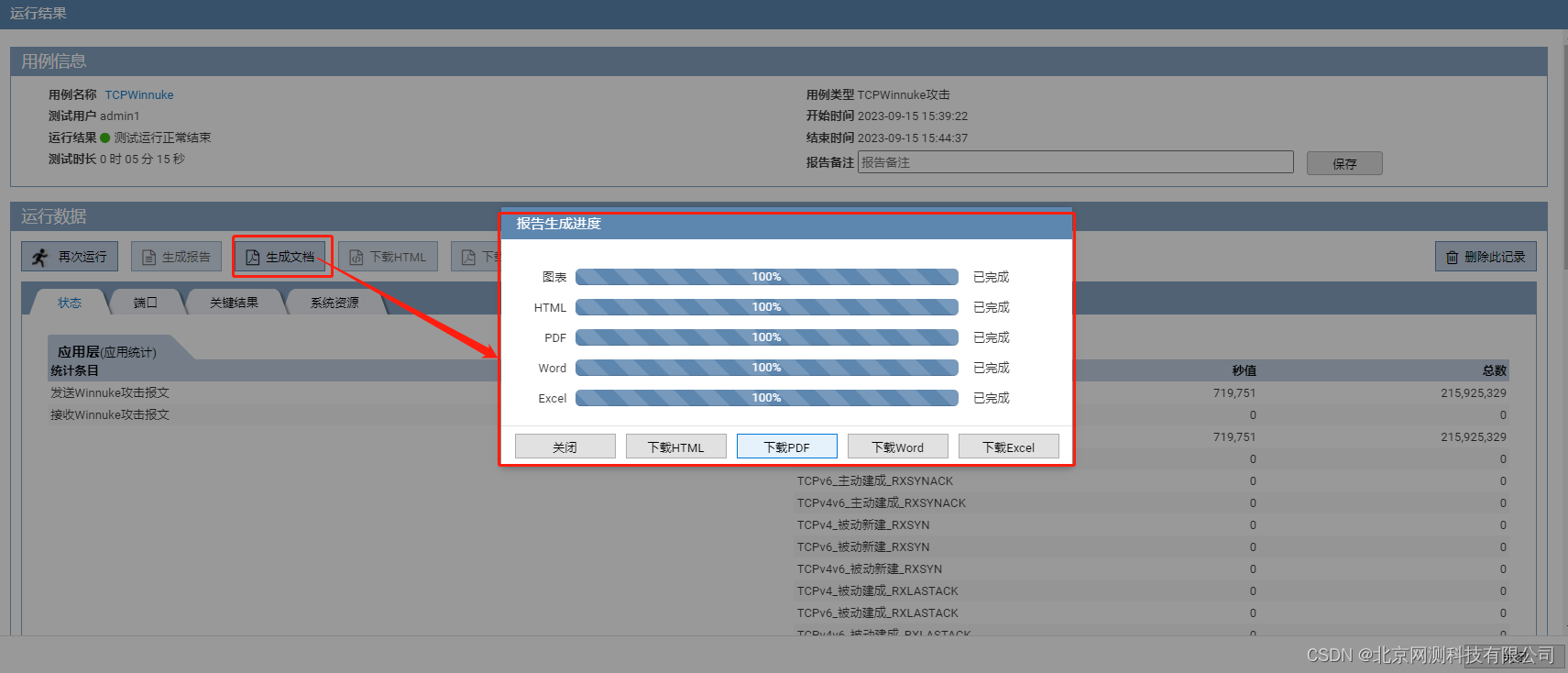1568x673 pixels.
Task: Click the TCPv6_主动建成_RXSYNACK row
Action: pyautogui.click(x=1152, y=480)
